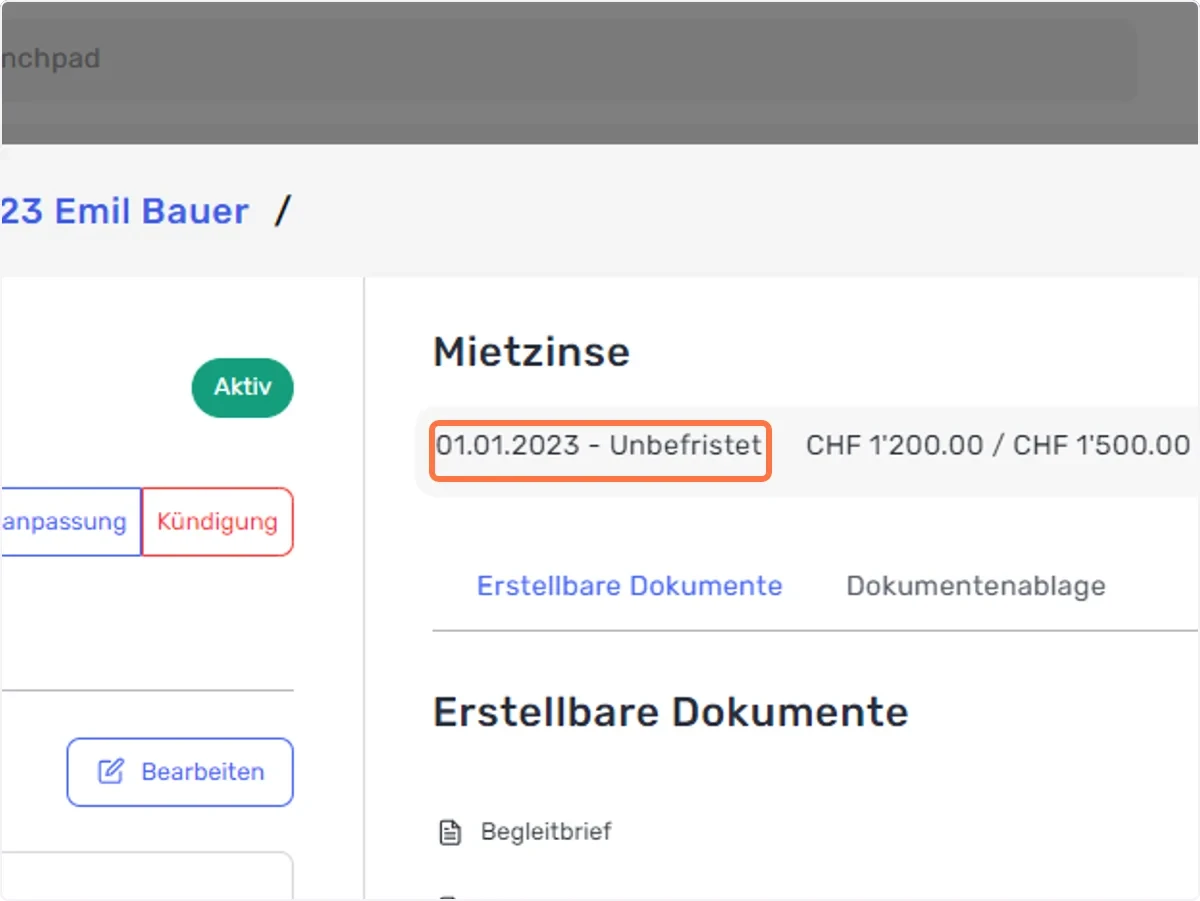Click the CHF 1'200.00 / CHF 1'500.00 amount
1200x901 pixels.
pyautogui.click(x=998, y=446)
